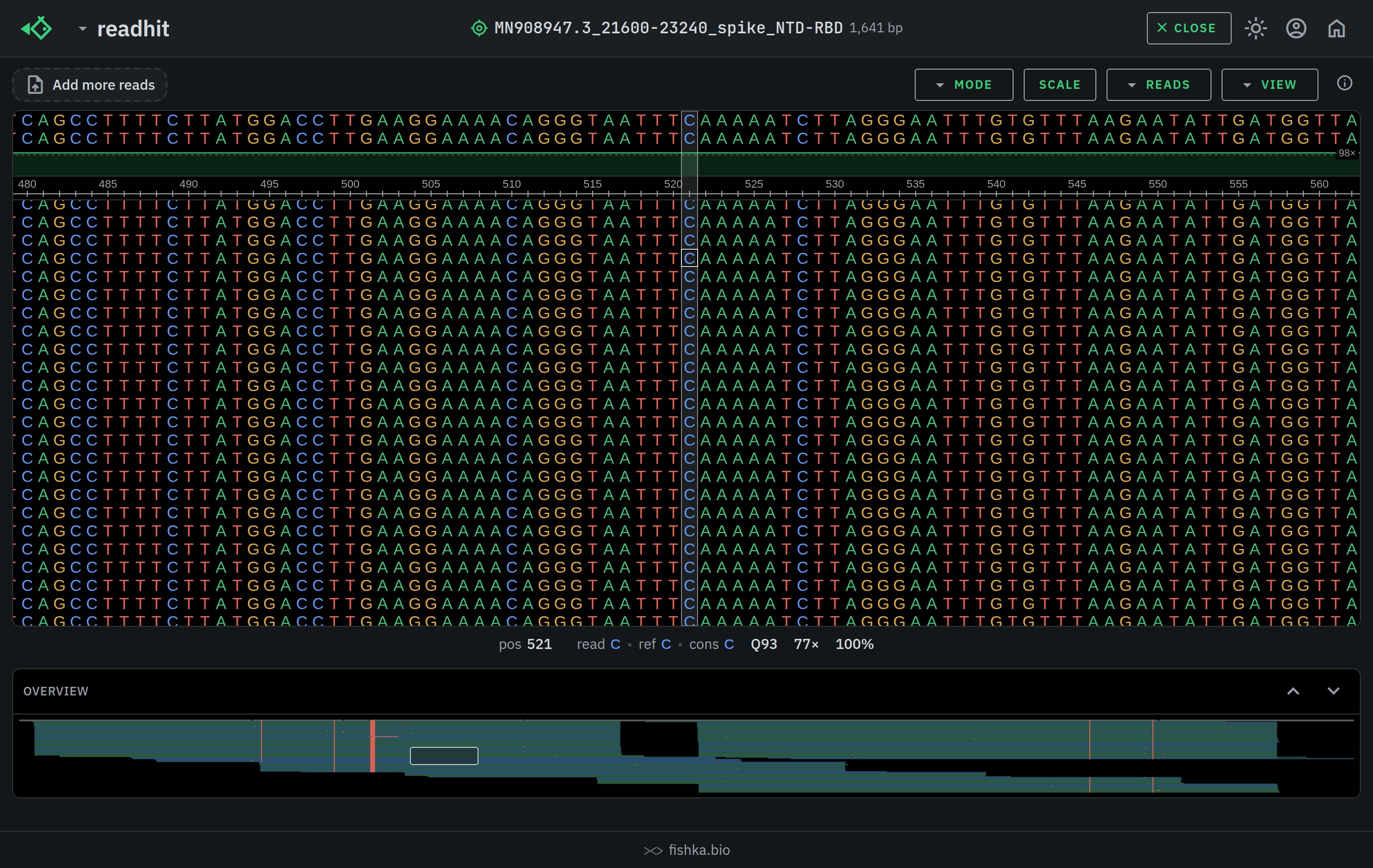This screenshot has width=1373, height=868.
Task: Open the VIEW dropdown menu
Action: point(1269,85)
